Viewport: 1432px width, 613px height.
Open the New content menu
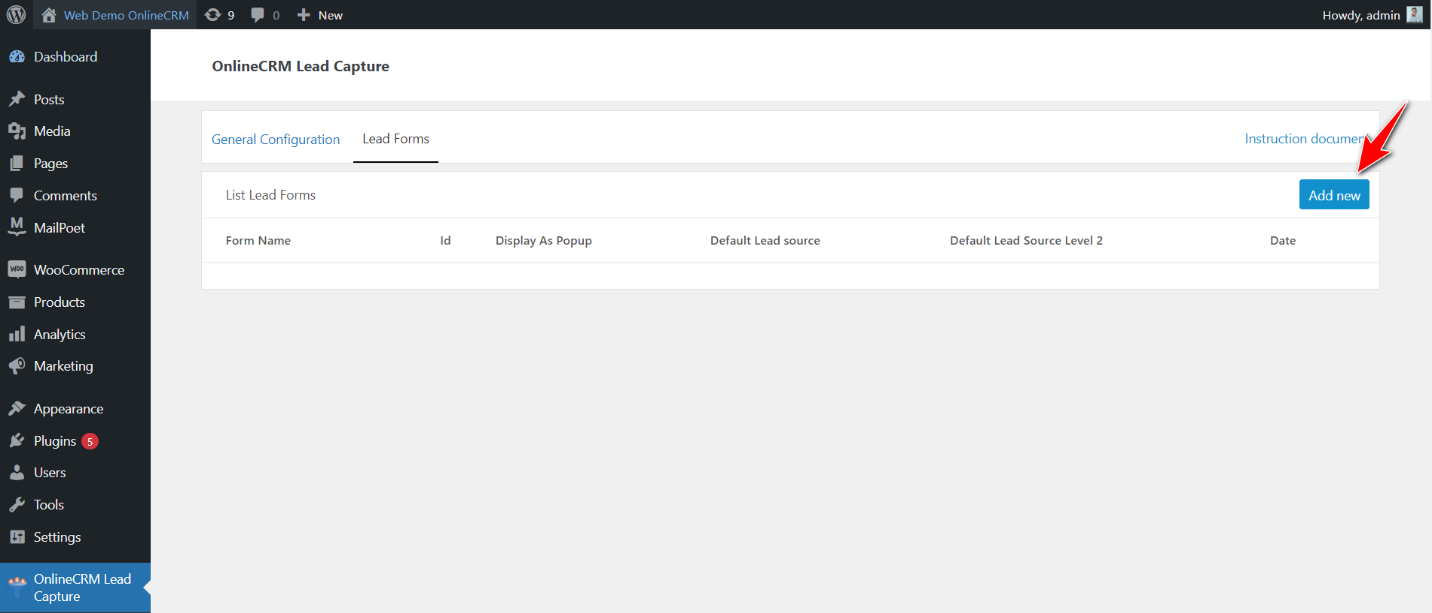[319, 14]
